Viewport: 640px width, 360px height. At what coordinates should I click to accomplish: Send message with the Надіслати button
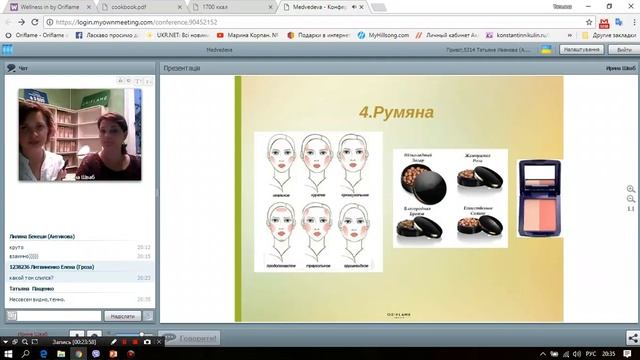[x=122, y=316]
